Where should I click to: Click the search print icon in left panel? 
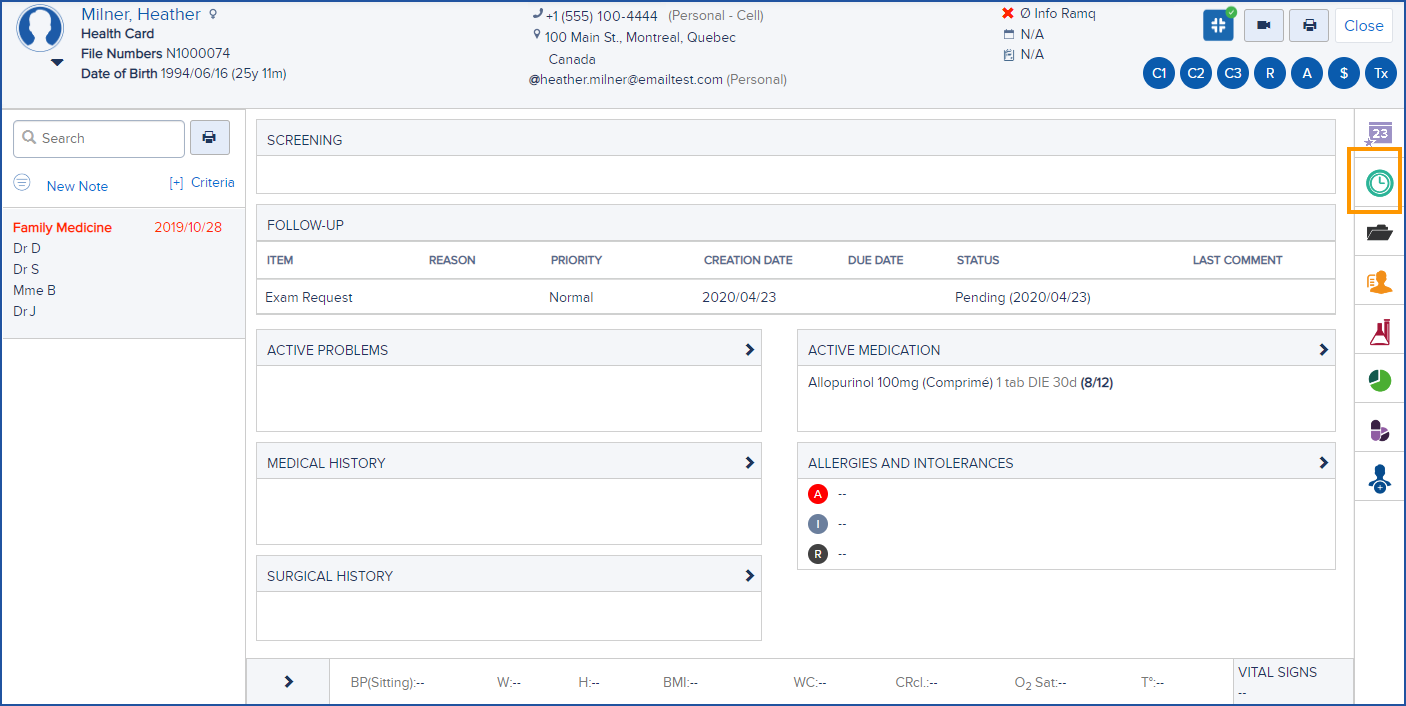click(210, 137)
